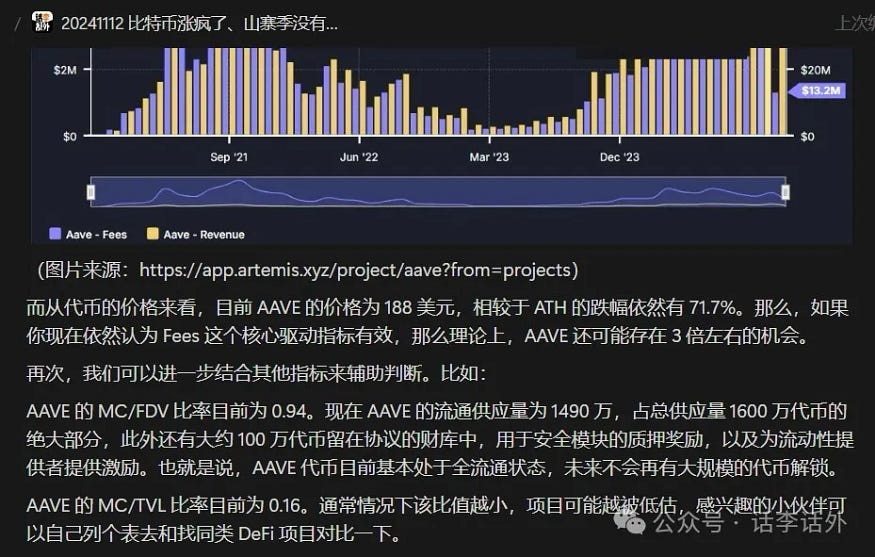The image size is (875, 557).
Task: Toggle the Aave - Revenue legend entry
Action: (195, 234)
